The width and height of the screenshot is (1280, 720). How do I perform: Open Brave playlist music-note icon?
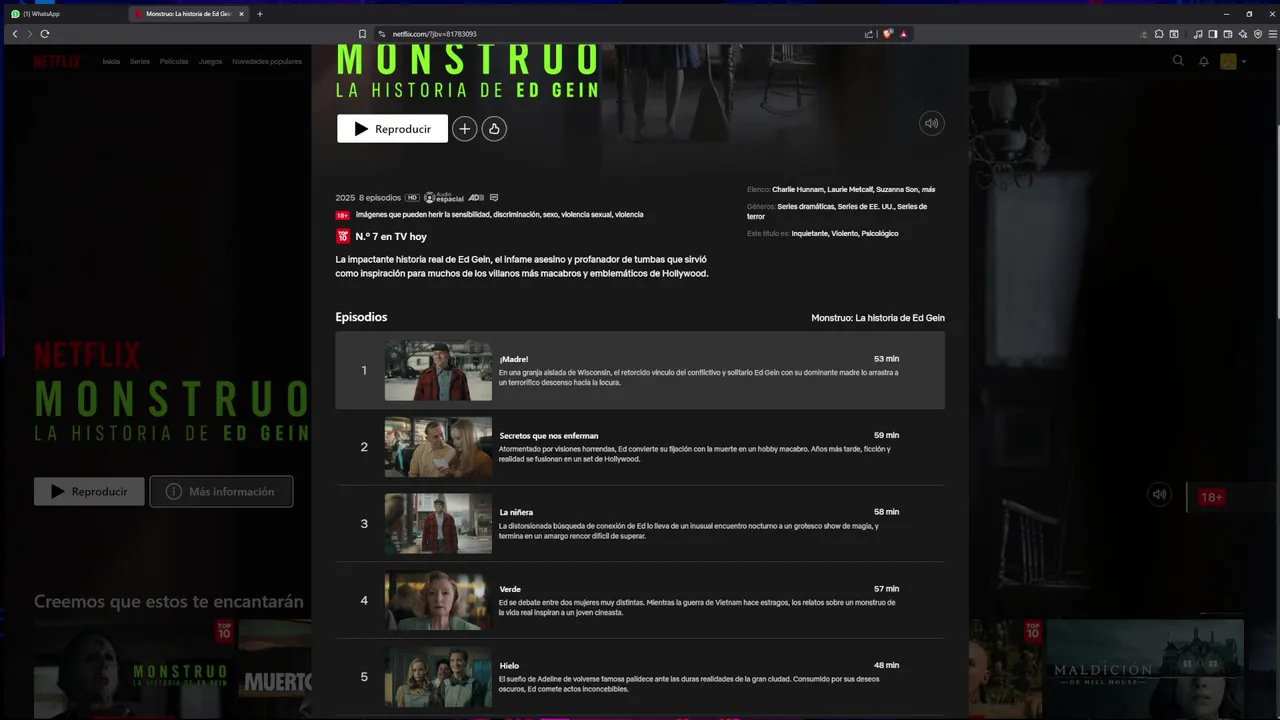pos(1198,34)
